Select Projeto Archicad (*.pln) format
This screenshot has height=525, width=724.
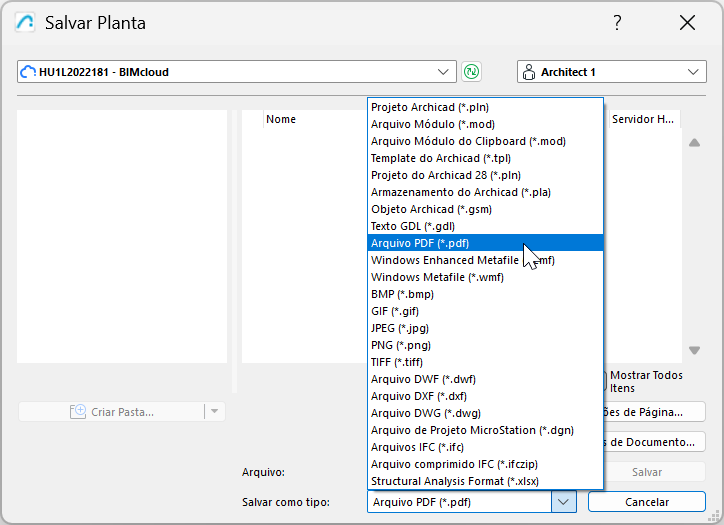[485, 107]
